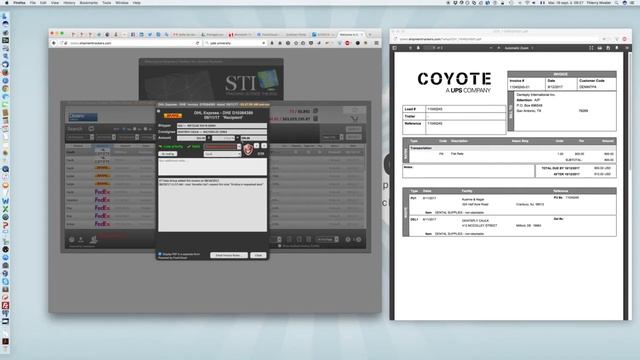Switch PDF viewer to presentation mode
Image resolution: width=640 pixels, height=360 pixels.
click(591, 48)
